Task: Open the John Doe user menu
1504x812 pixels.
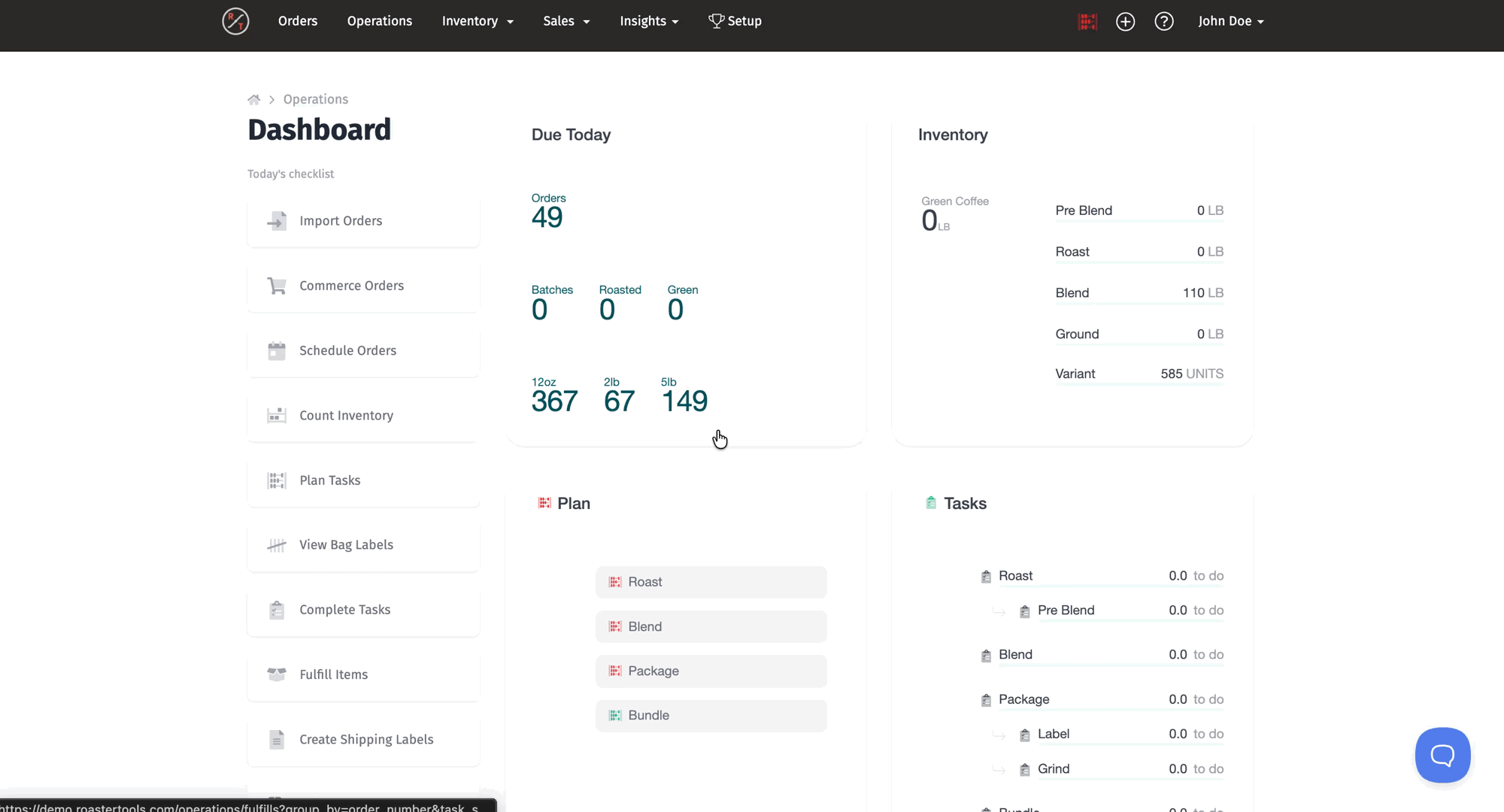Action: click(1231, 21)
